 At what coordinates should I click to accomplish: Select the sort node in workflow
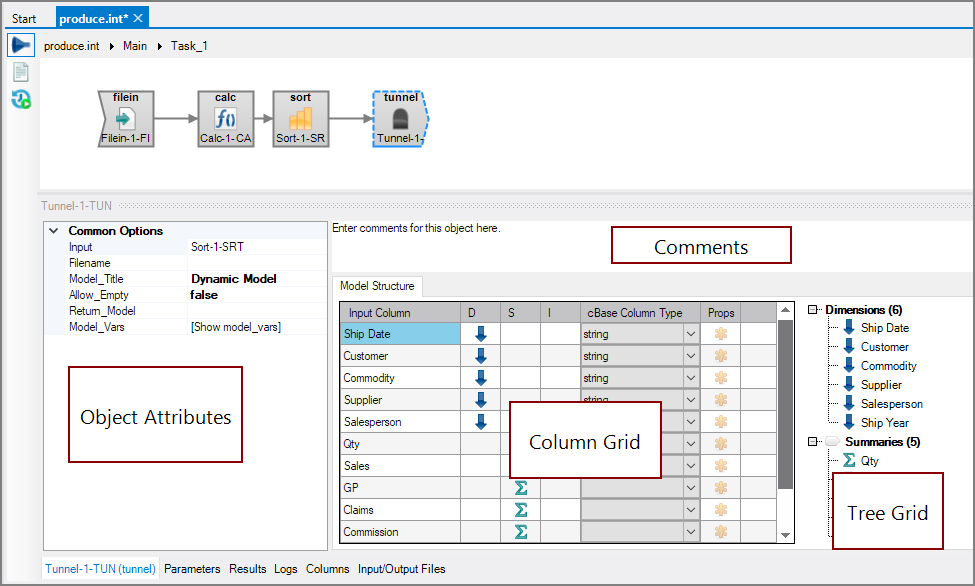[301, 119]
